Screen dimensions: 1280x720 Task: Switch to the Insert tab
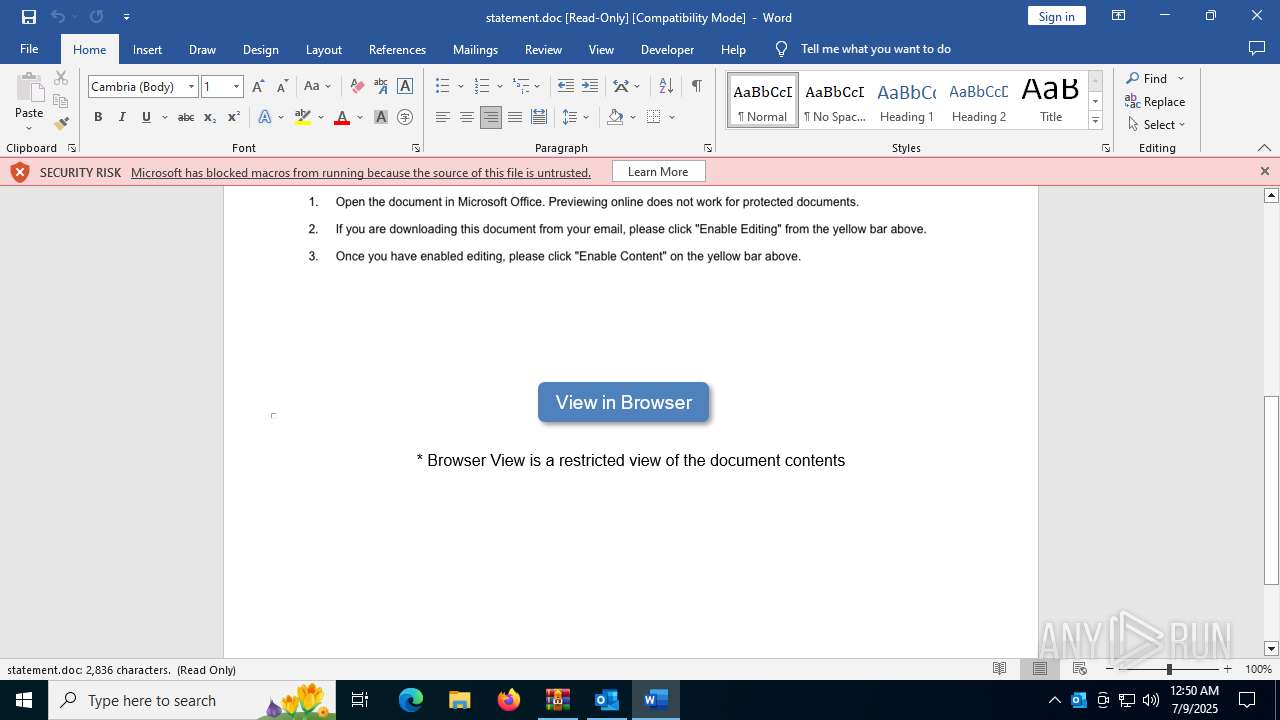point(147,49)
